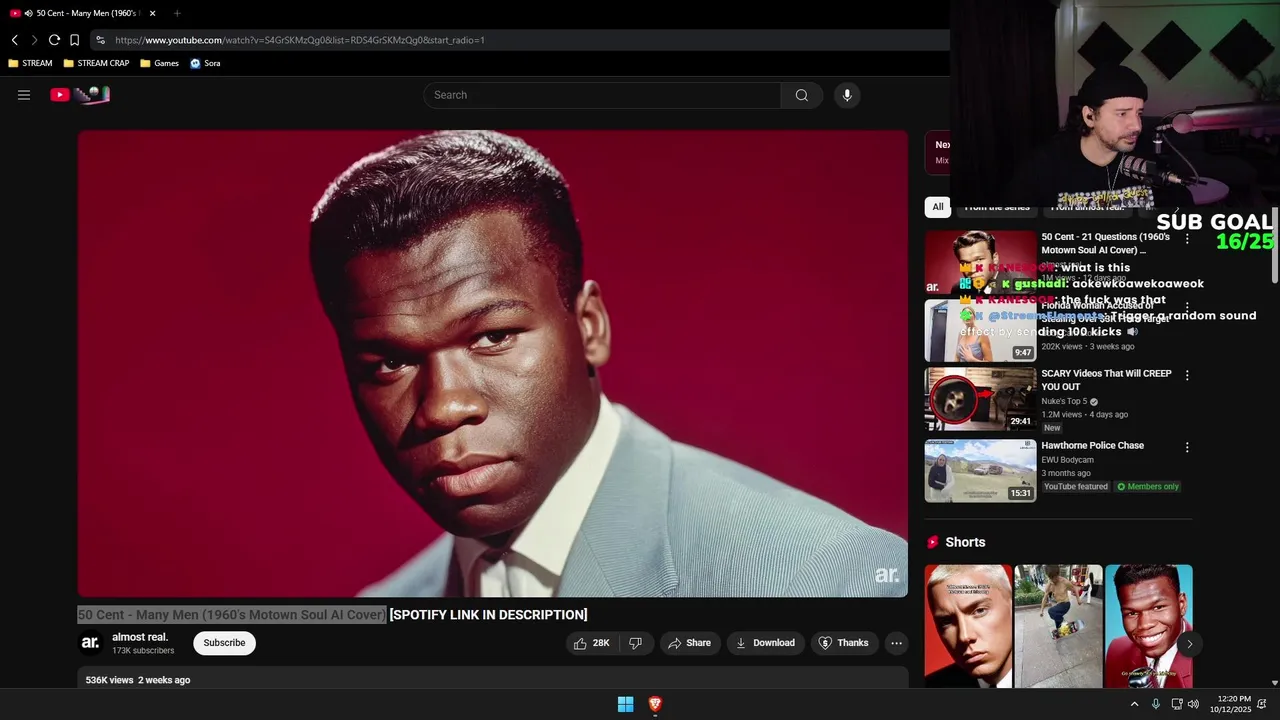
Task: Open a new browser tab
Action: click(x=177, y=14)
